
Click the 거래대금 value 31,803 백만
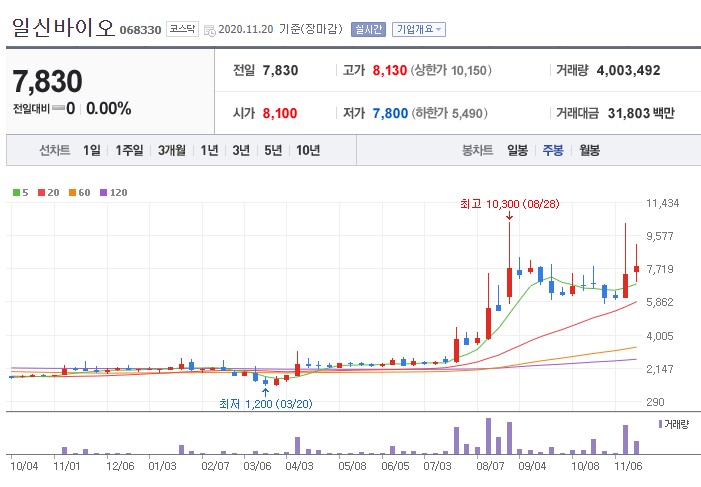click(641, 113)
